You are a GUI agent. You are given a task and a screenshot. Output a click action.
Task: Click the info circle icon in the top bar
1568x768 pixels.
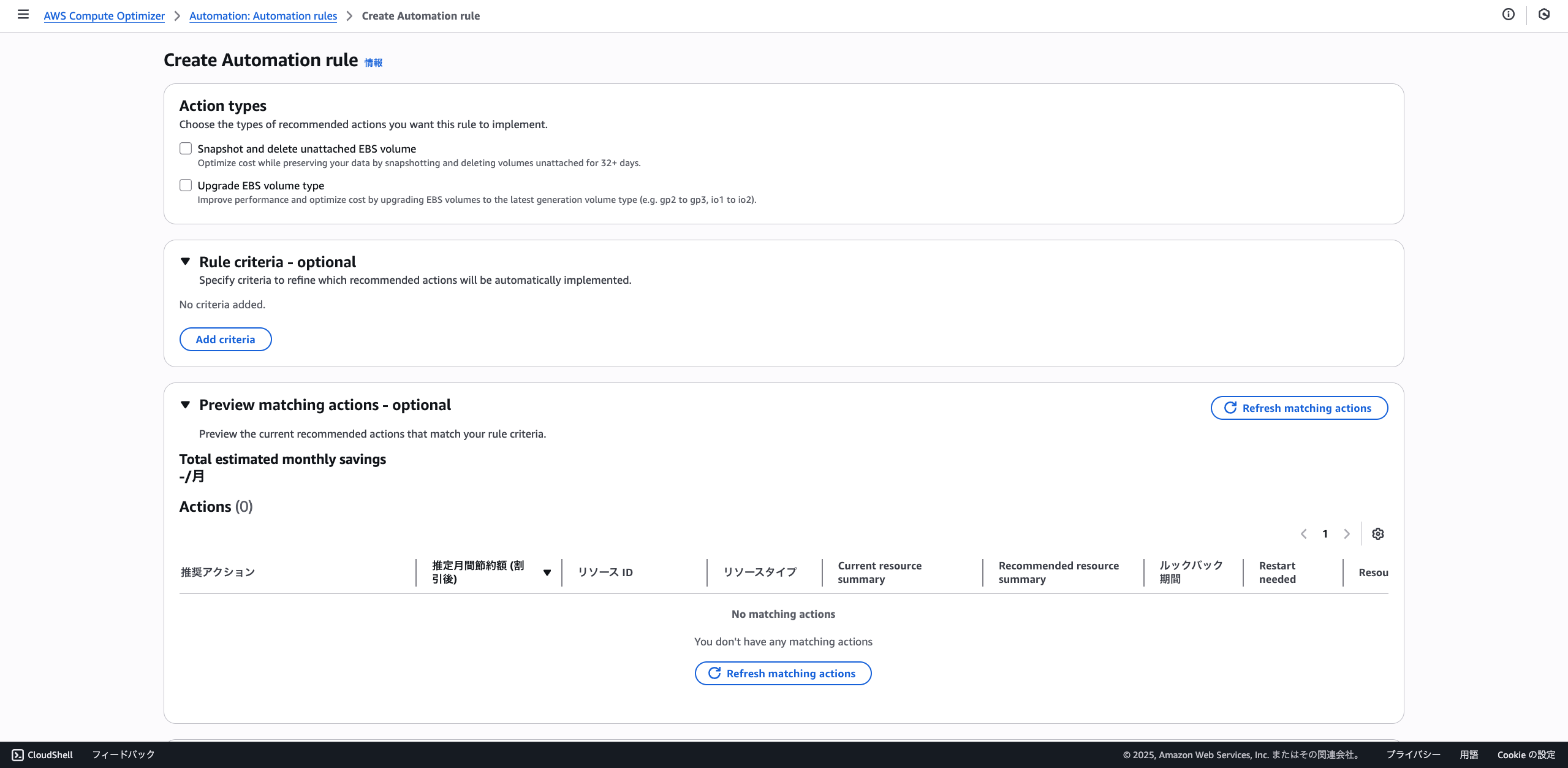1508,15
